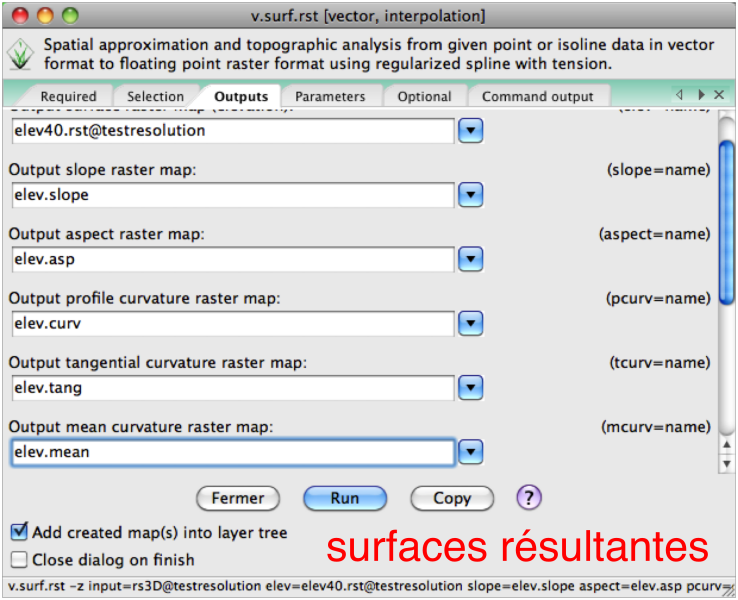The height and width of the screenshot is (600, 738).
Task: Switch to the Parameters tab
Action: [330, 97]
